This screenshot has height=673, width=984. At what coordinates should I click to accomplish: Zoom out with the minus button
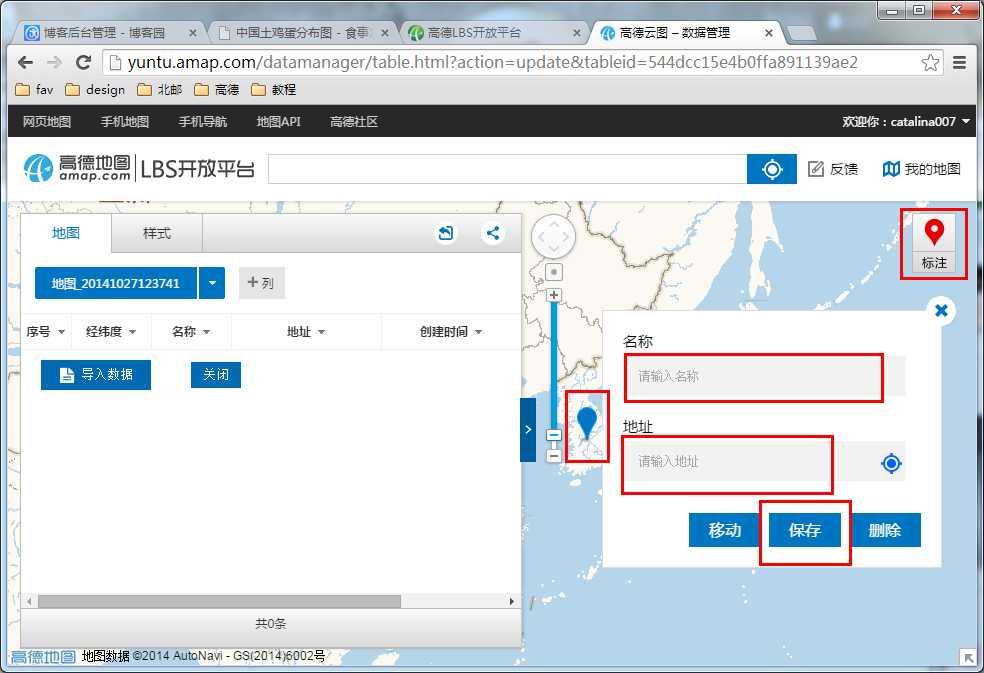[x=554, y=456]
